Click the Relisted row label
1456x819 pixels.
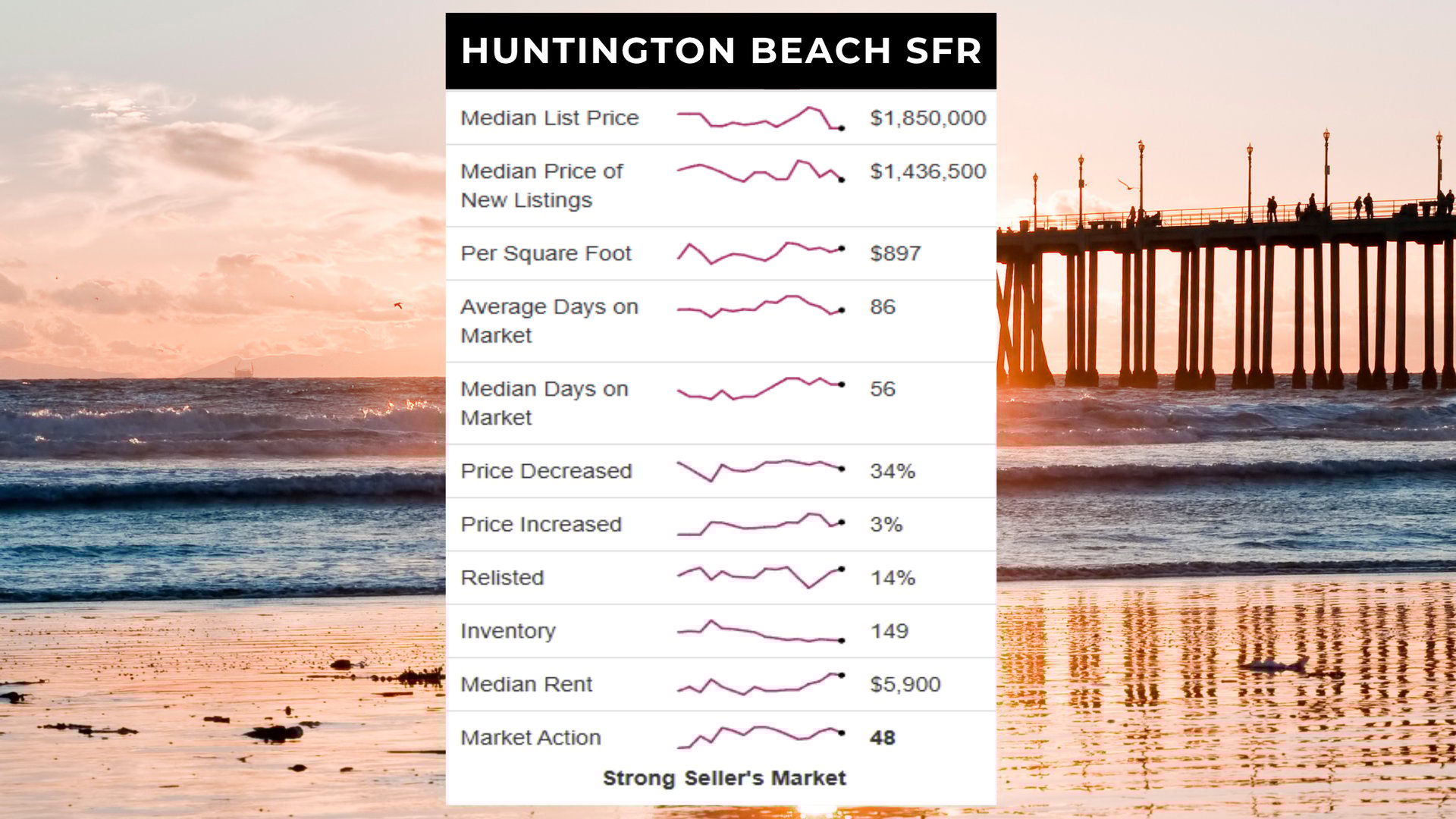(502, 578)
